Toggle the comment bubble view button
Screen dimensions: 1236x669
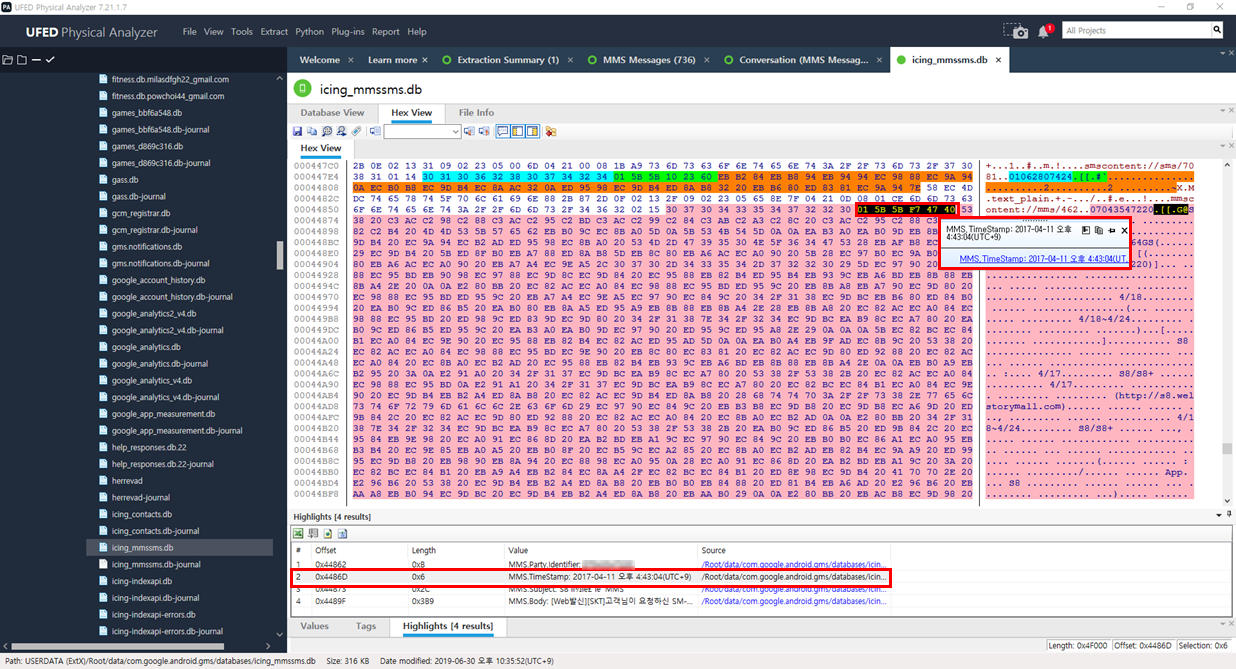coord(503,131)
